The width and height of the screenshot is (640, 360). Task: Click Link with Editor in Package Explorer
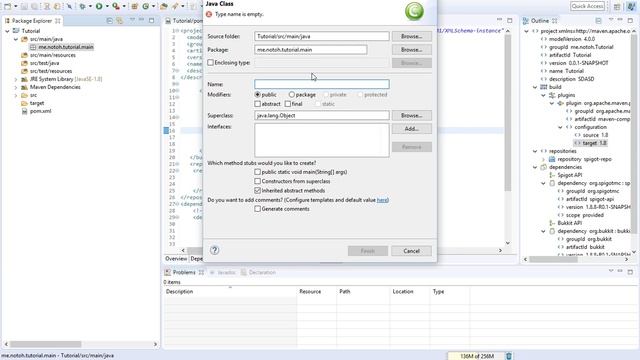(120, 20)
